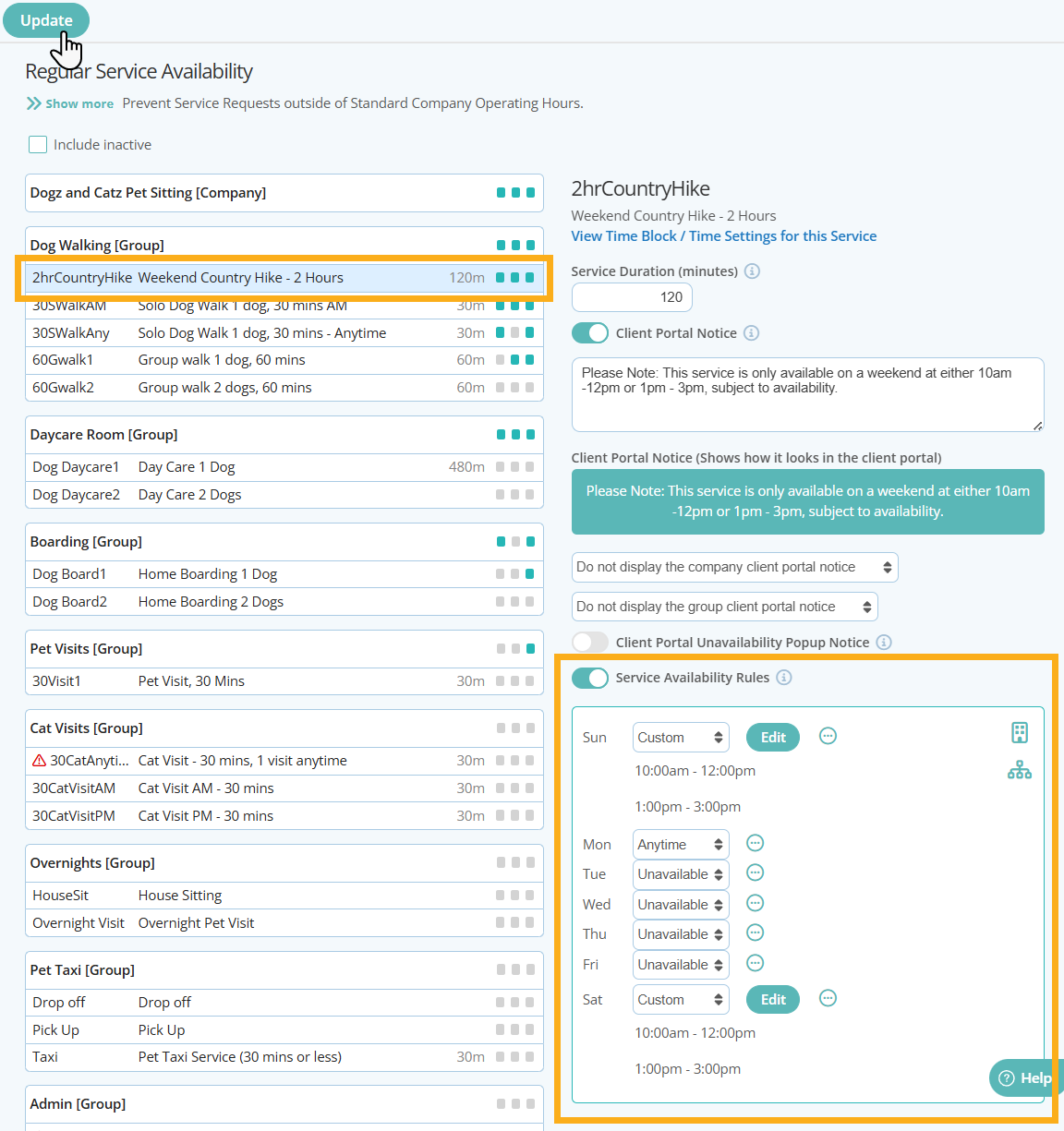Viewport: 1064px width, 1131px height.
Task: Click the group hierarchy override icon
Action: pos(1020,769)
